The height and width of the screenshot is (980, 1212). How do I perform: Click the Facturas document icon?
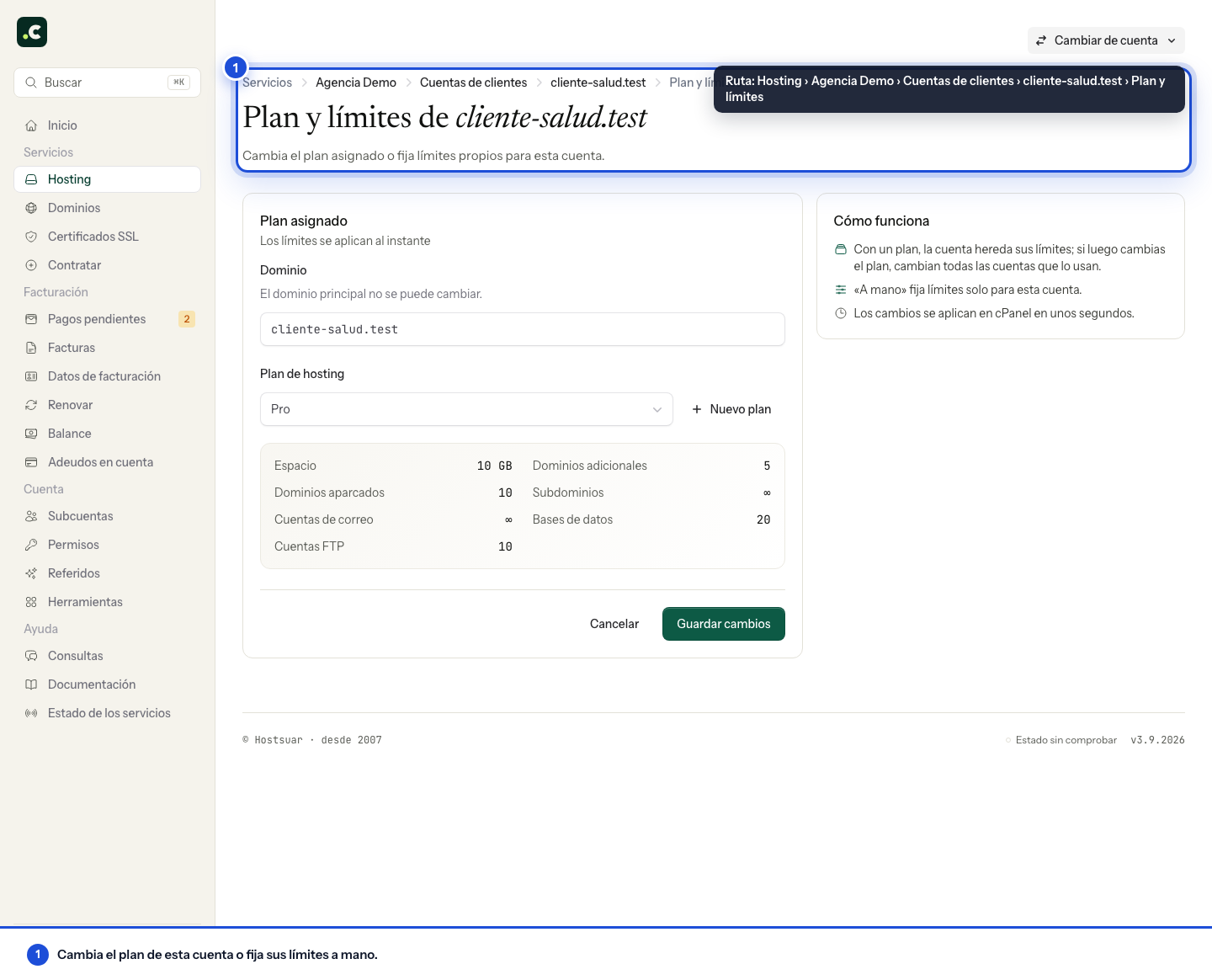(31, 348)
